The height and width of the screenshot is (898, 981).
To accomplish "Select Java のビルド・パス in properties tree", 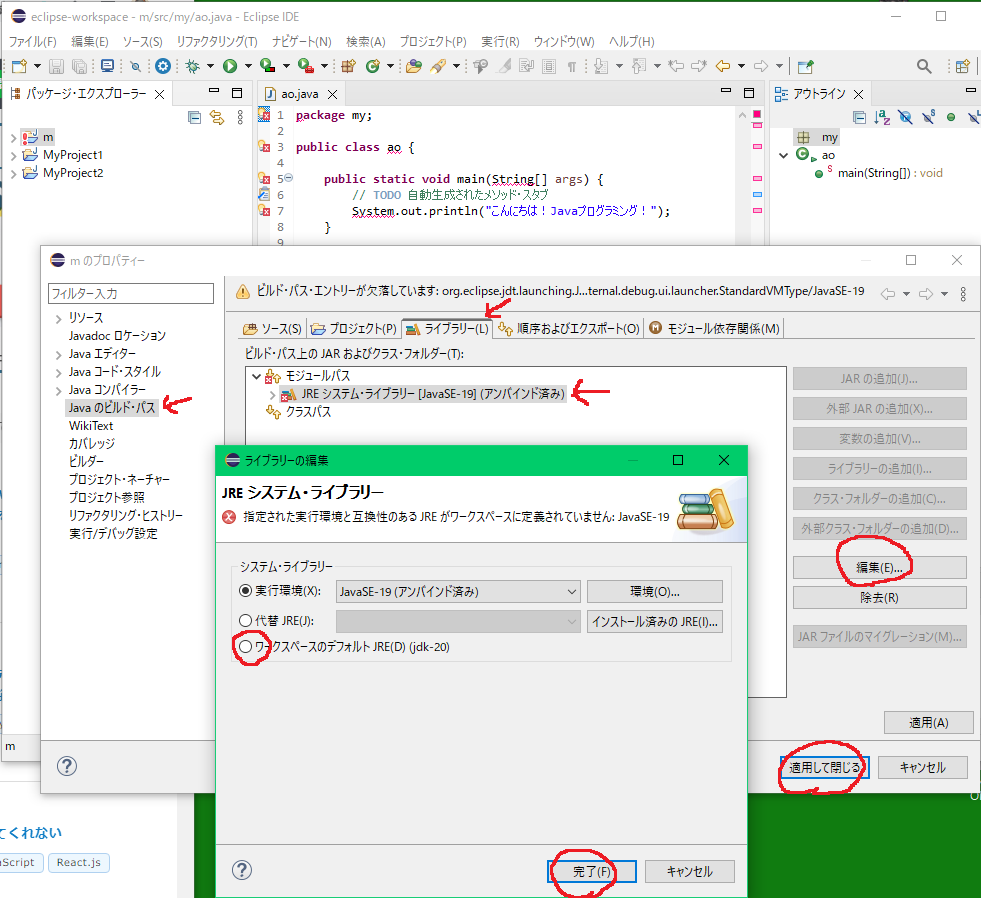I will tap(112, 408).
